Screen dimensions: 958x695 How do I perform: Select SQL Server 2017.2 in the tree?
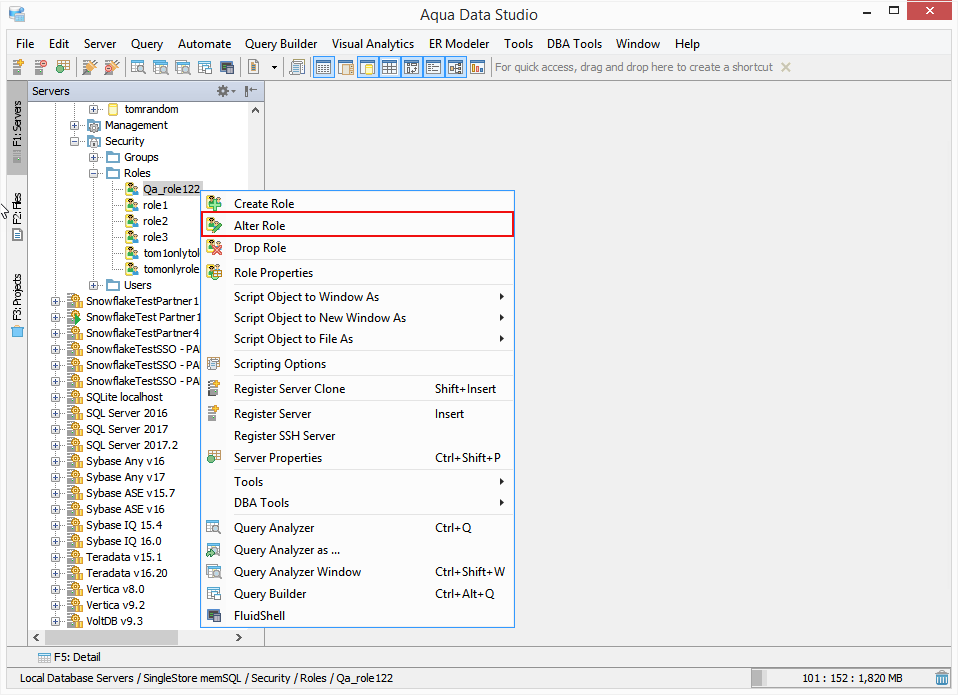[x=132, y=445]
